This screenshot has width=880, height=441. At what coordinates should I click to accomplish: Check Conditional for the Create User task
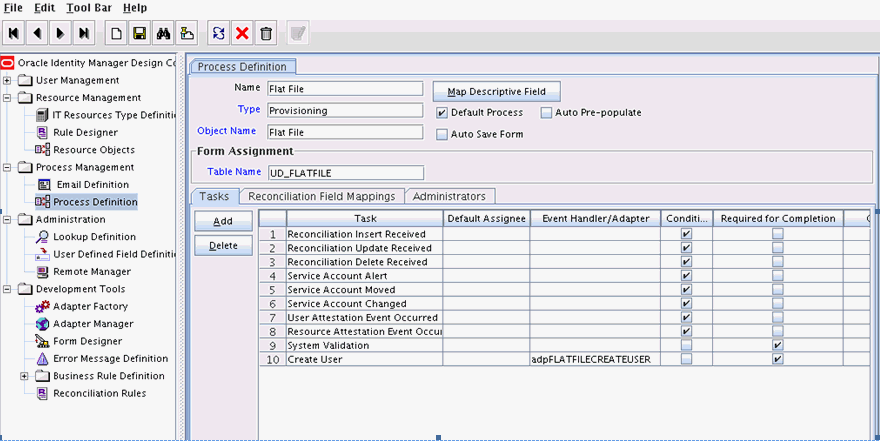[x=686, y=359]
